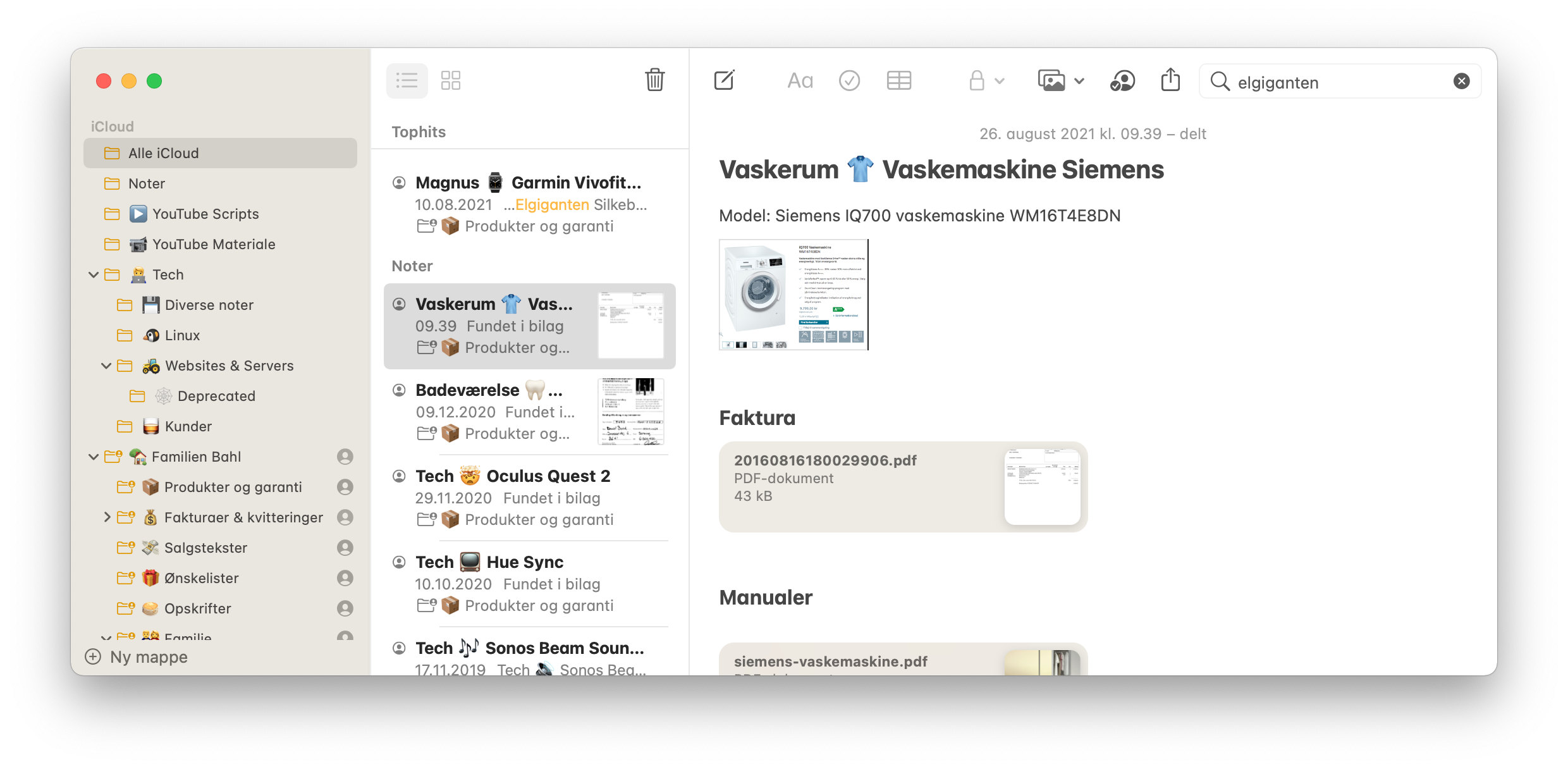This screenshot has width=1568, height=769.
Task: Select the Vaskerum Vaskemaskine note in list
Action: coord(530,326)
